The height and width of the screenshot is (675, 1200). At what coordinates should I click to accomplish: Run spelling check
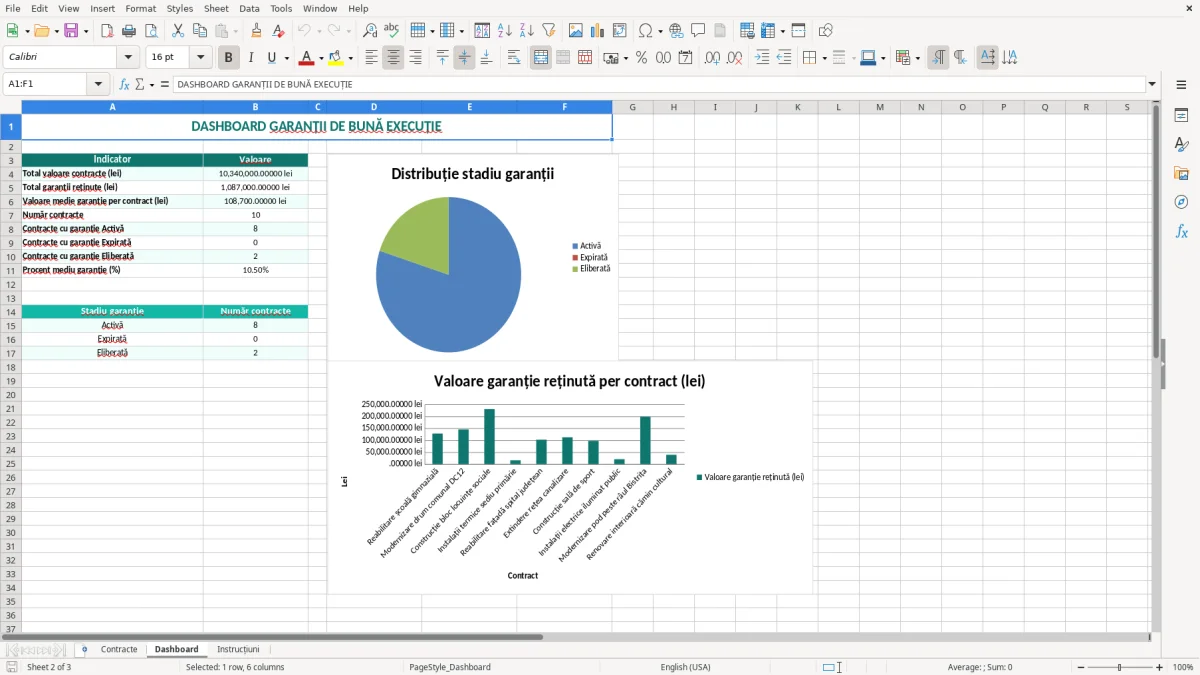tap(392, 31)
